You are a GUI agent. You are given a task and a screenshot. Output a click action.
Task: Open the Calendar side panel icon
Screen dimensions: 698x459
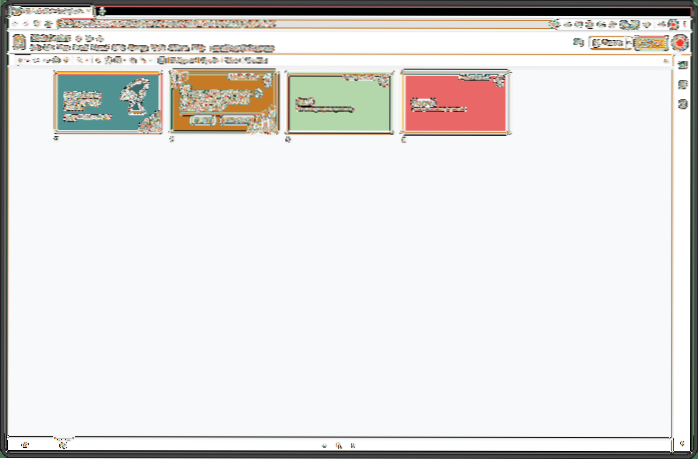tap(683, 65)
